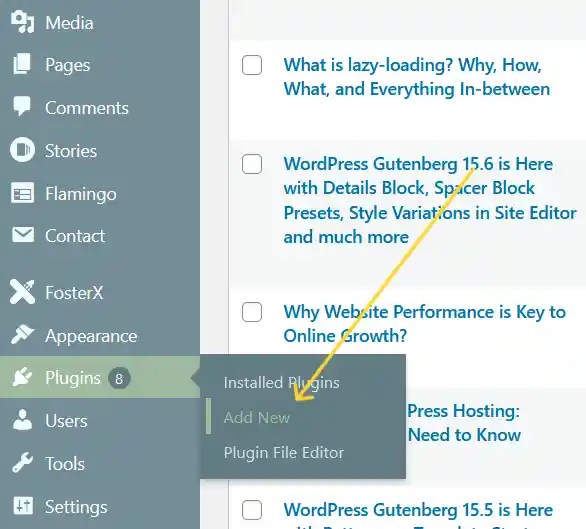Open Plugin File Editor from flyout
Image resolution: width=586 pixels, height=529 pixels.
(x=284, y=453)
